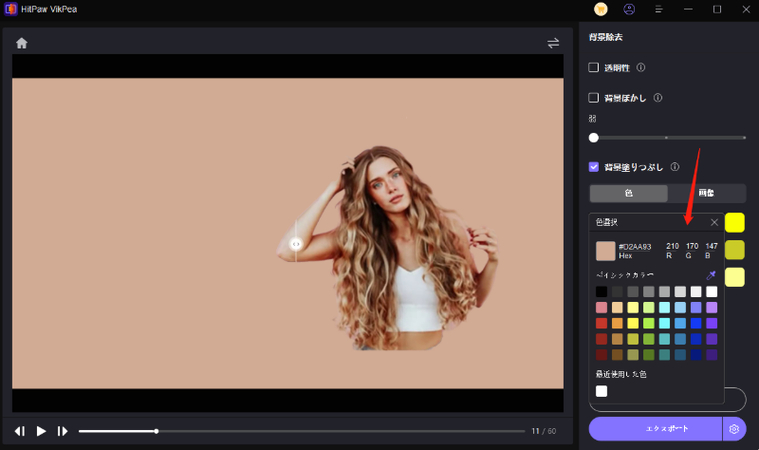This screenshot has width=759, height=450.
Task: Open the user account icon
Action: (629, 9)
